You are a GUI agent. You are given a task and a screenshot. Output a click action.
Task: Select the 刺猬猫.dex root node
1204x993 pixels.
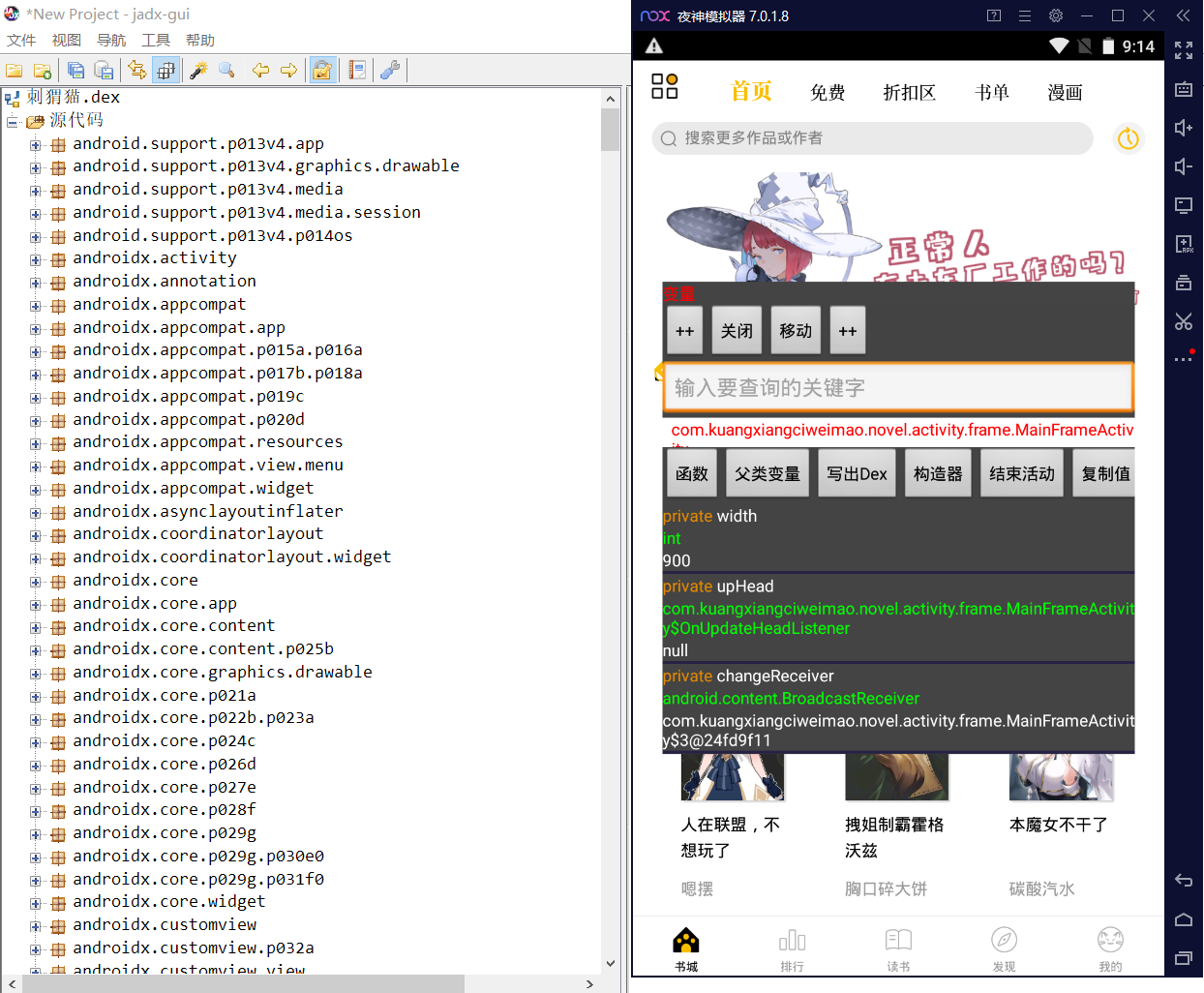tap(74, 97)
